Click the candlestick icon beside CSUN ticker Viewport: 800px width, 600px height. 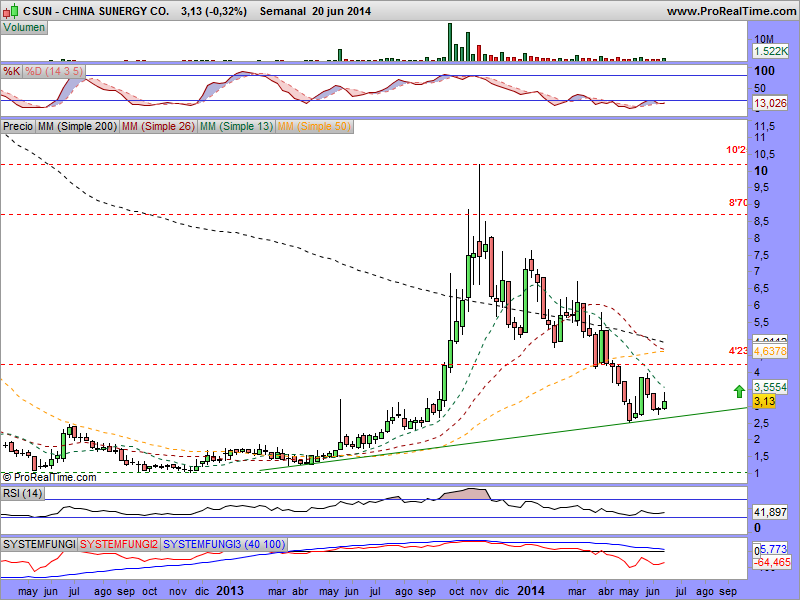tap(8, 11)
